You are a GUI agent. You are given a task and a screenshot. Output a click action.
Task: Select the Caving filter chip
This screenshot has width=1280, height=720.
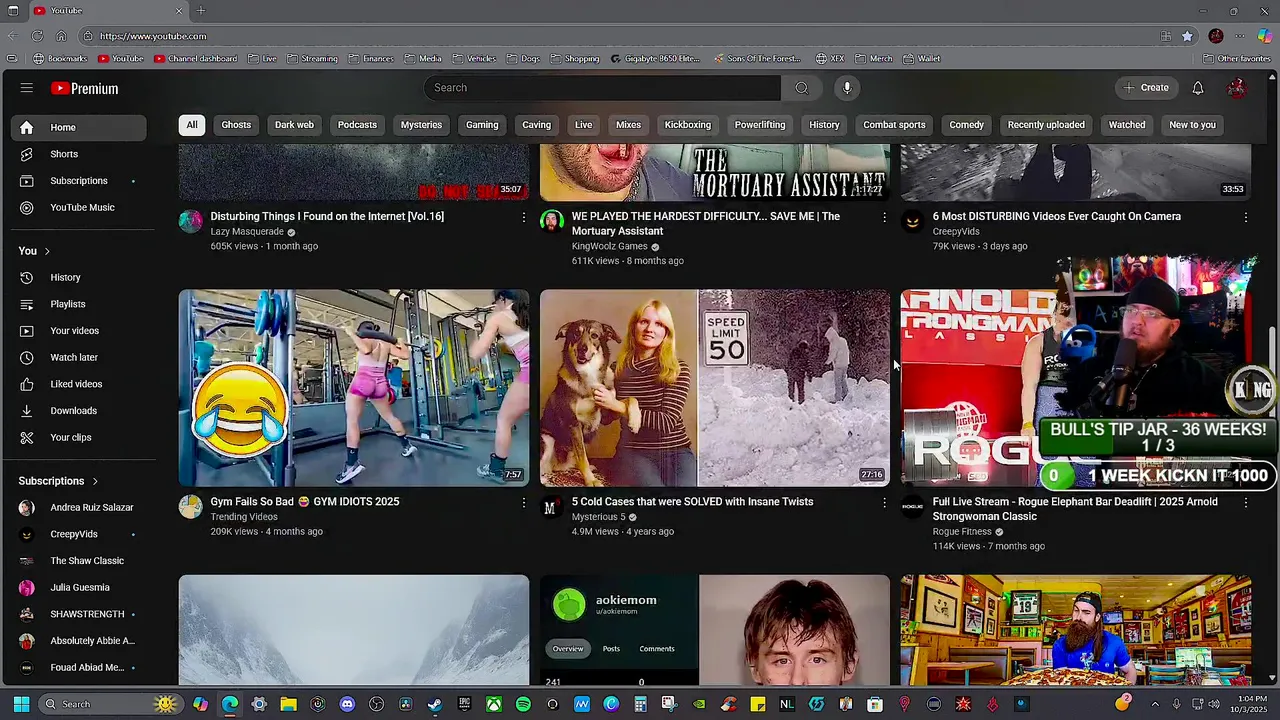536,125
